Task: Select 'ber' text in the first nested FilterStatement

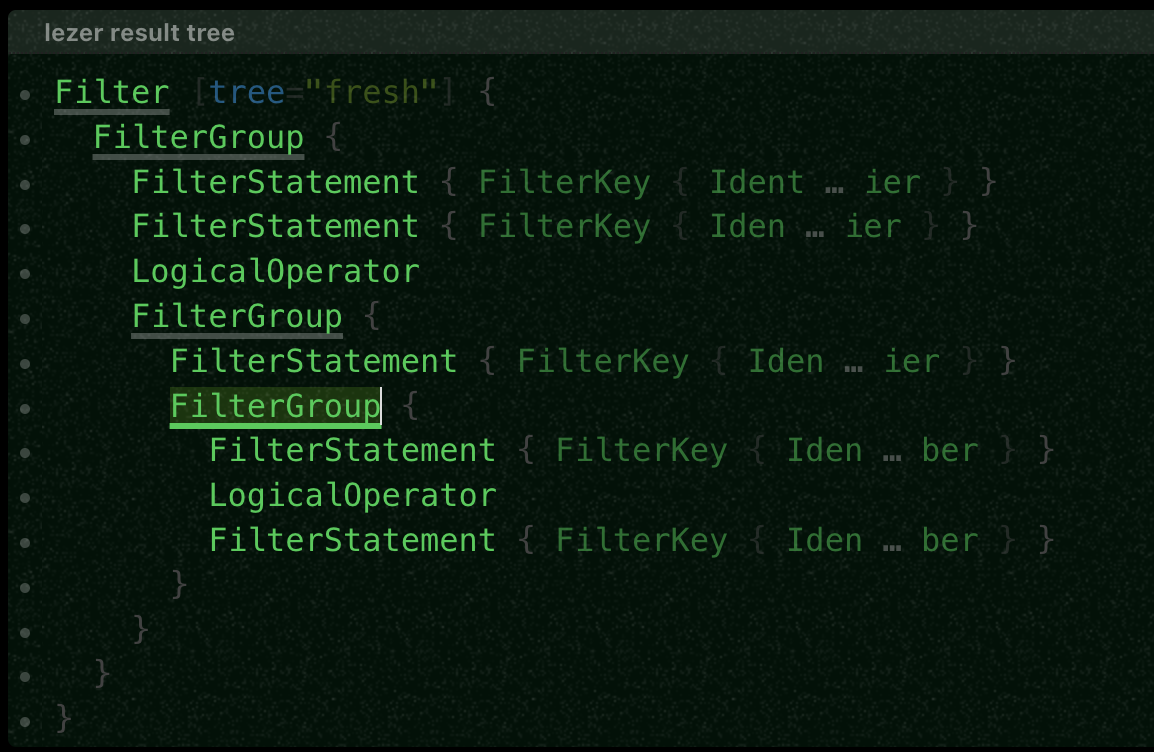Action: 950,450
